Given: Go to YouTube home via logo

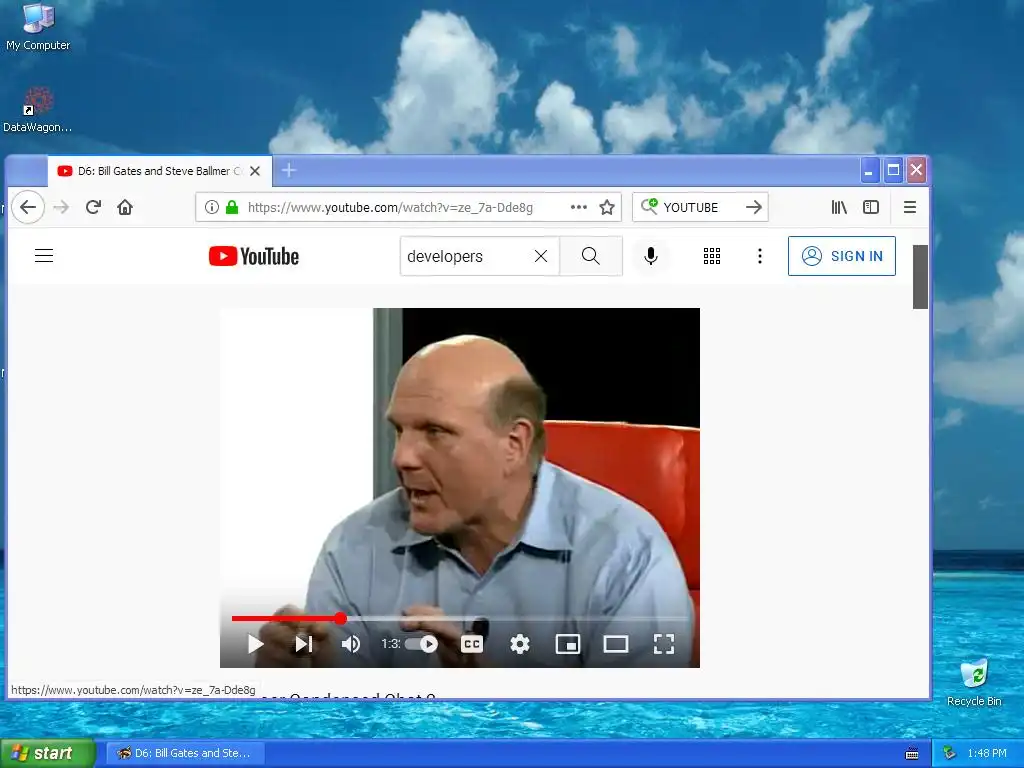Looking at the screenshot, I should coord(254,256).
